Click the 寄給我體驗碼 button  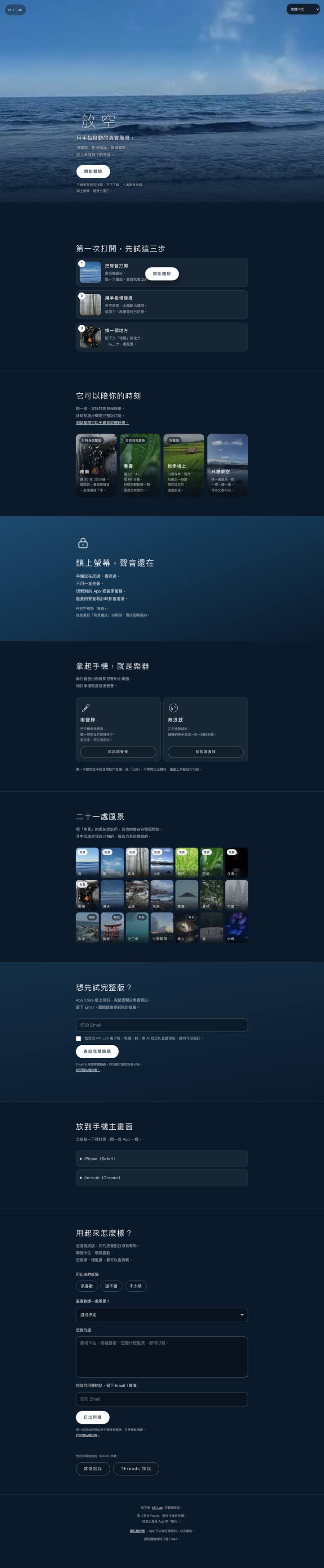coord(98,1051)
